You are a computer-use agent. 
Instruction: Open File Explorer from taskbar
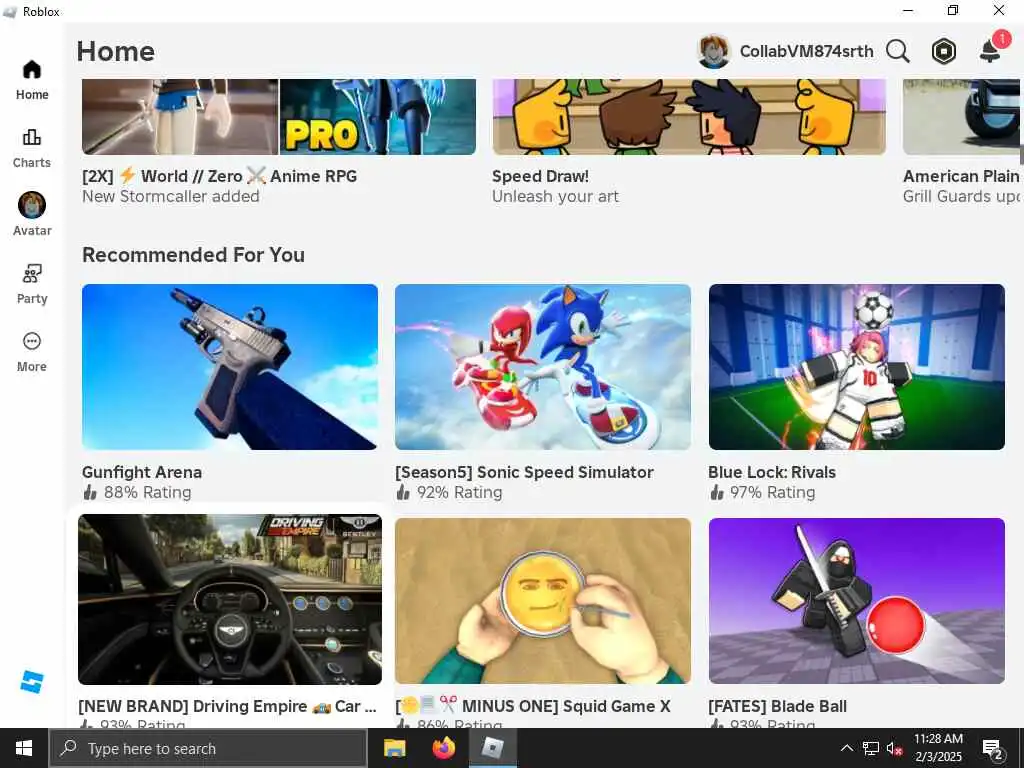point(394,748)
